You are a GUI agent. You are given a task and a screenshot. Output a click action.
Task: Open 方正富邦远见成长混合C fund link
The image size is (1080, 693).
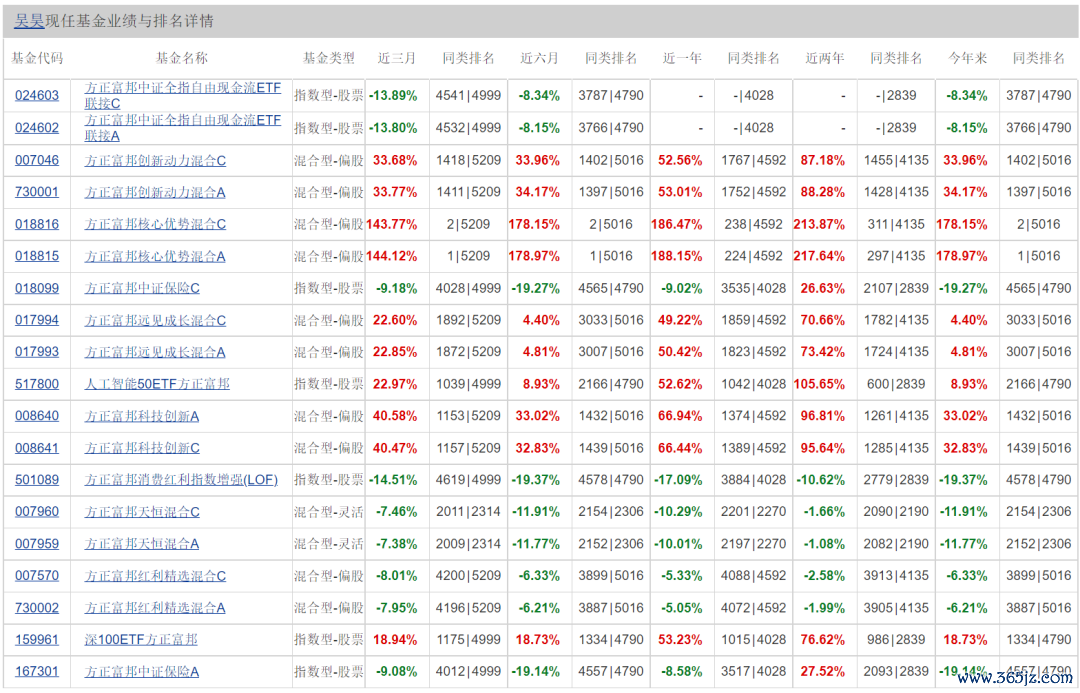point(155,320)
